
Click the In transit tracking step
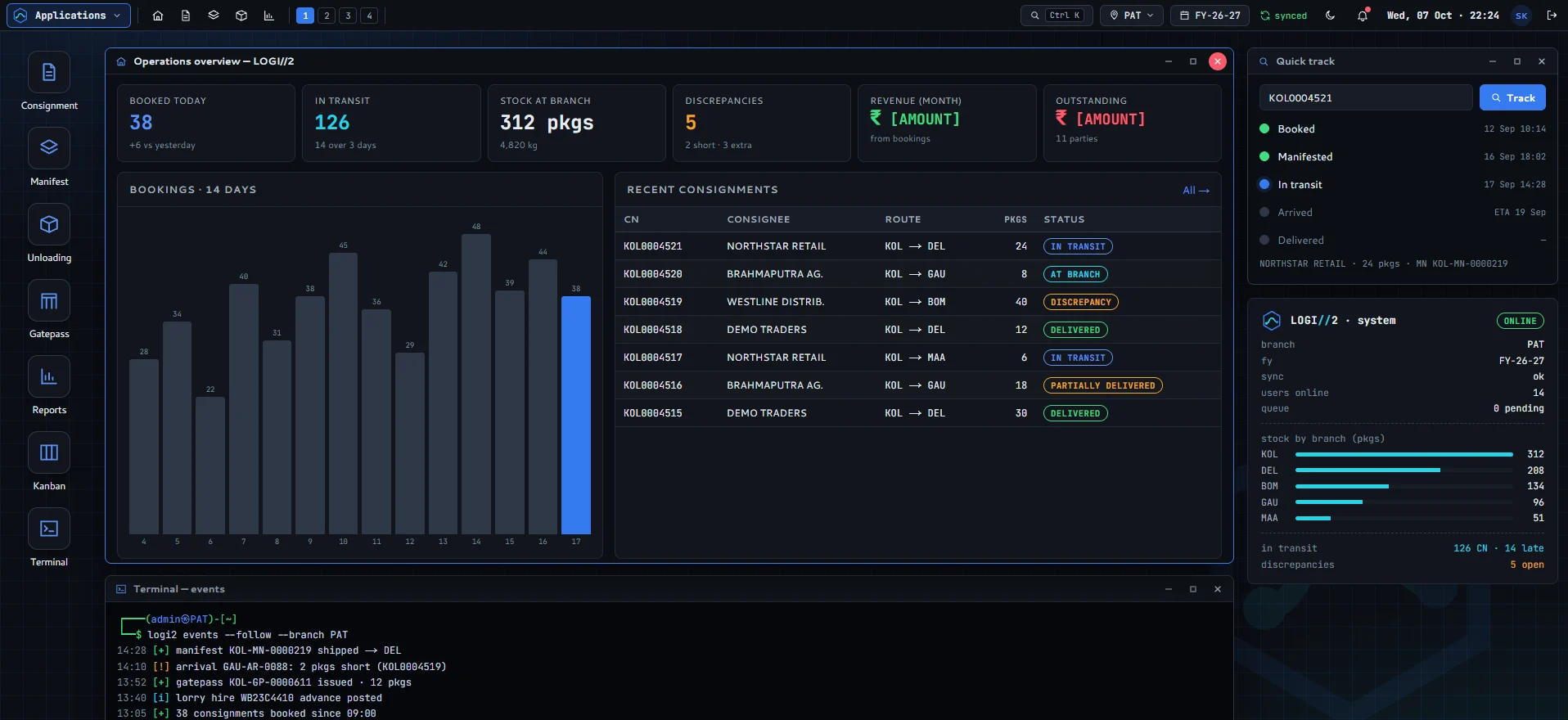pos(1403,185)
